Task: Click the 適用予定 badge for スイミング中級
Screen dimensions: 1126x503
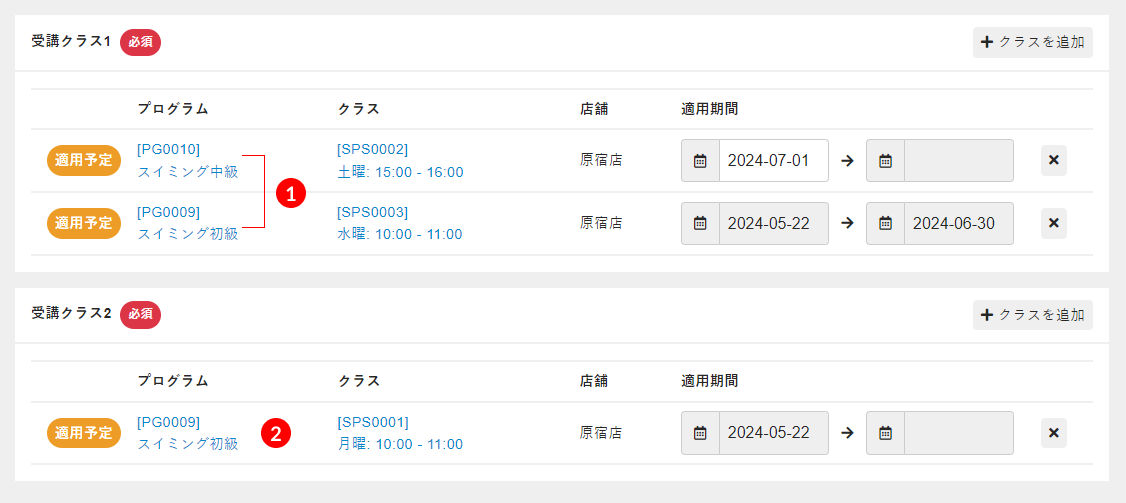Action: [x=84, y=160]
